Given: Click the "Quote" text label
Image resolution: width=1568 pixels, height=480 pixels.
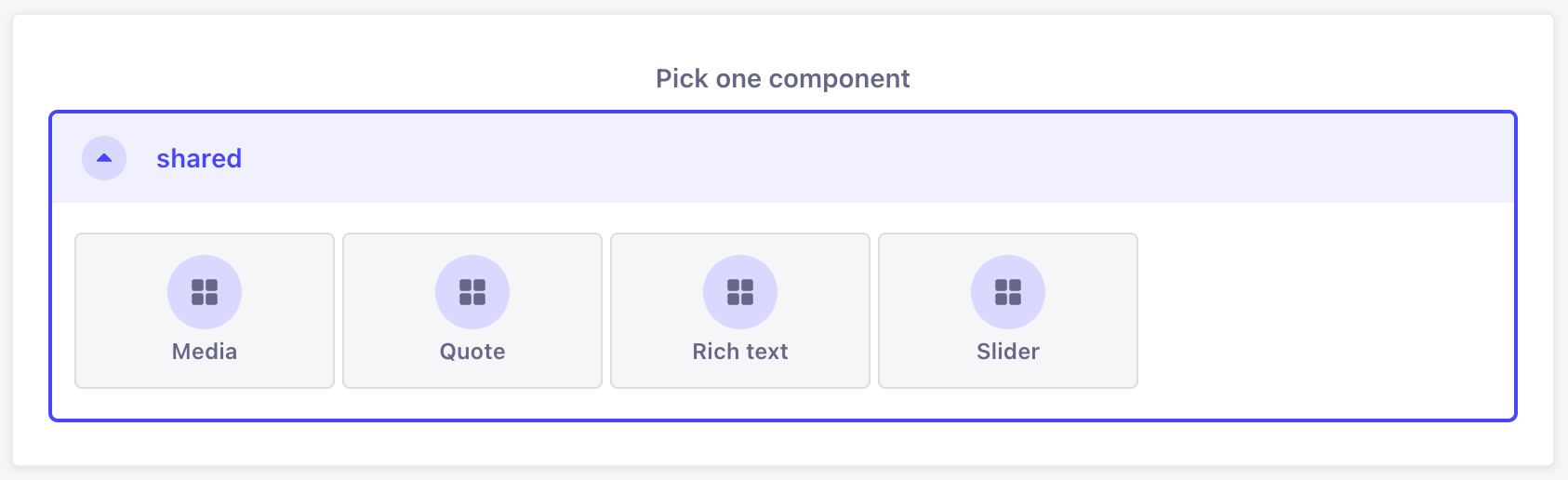Looking at the screenshot, I should tap(472, 352).
